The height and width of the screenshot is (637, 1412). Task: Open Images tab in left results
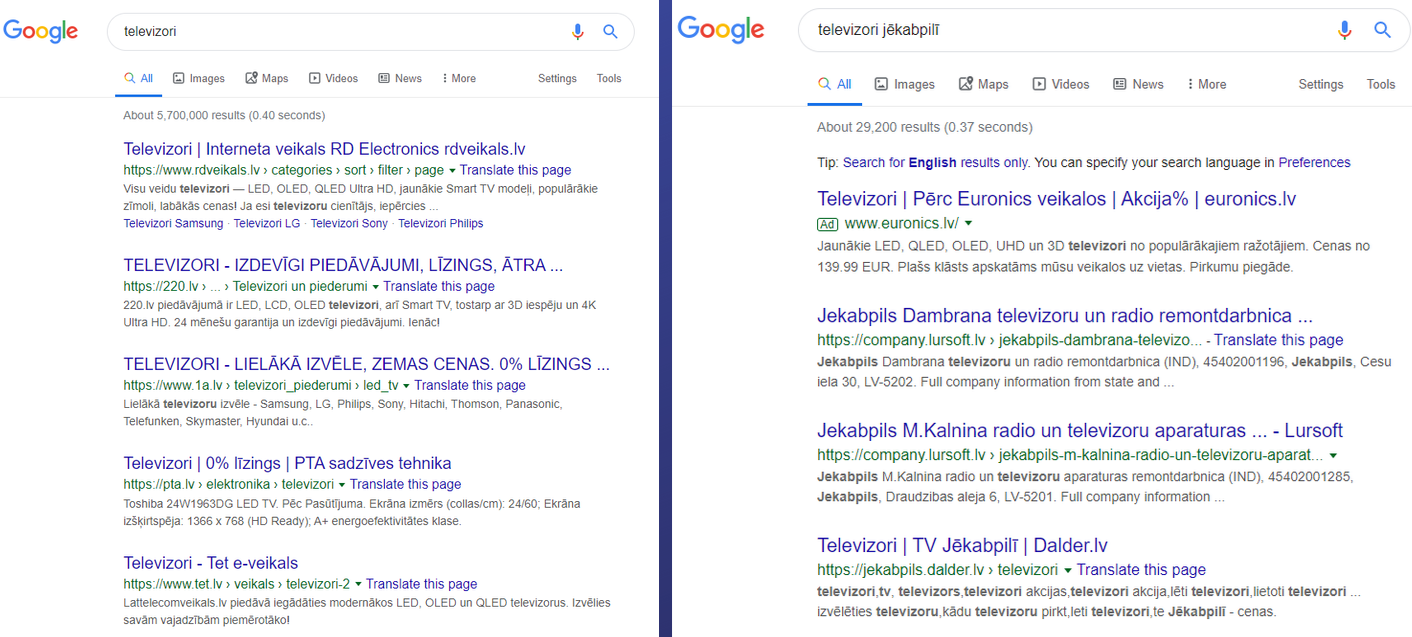point(198,78)
